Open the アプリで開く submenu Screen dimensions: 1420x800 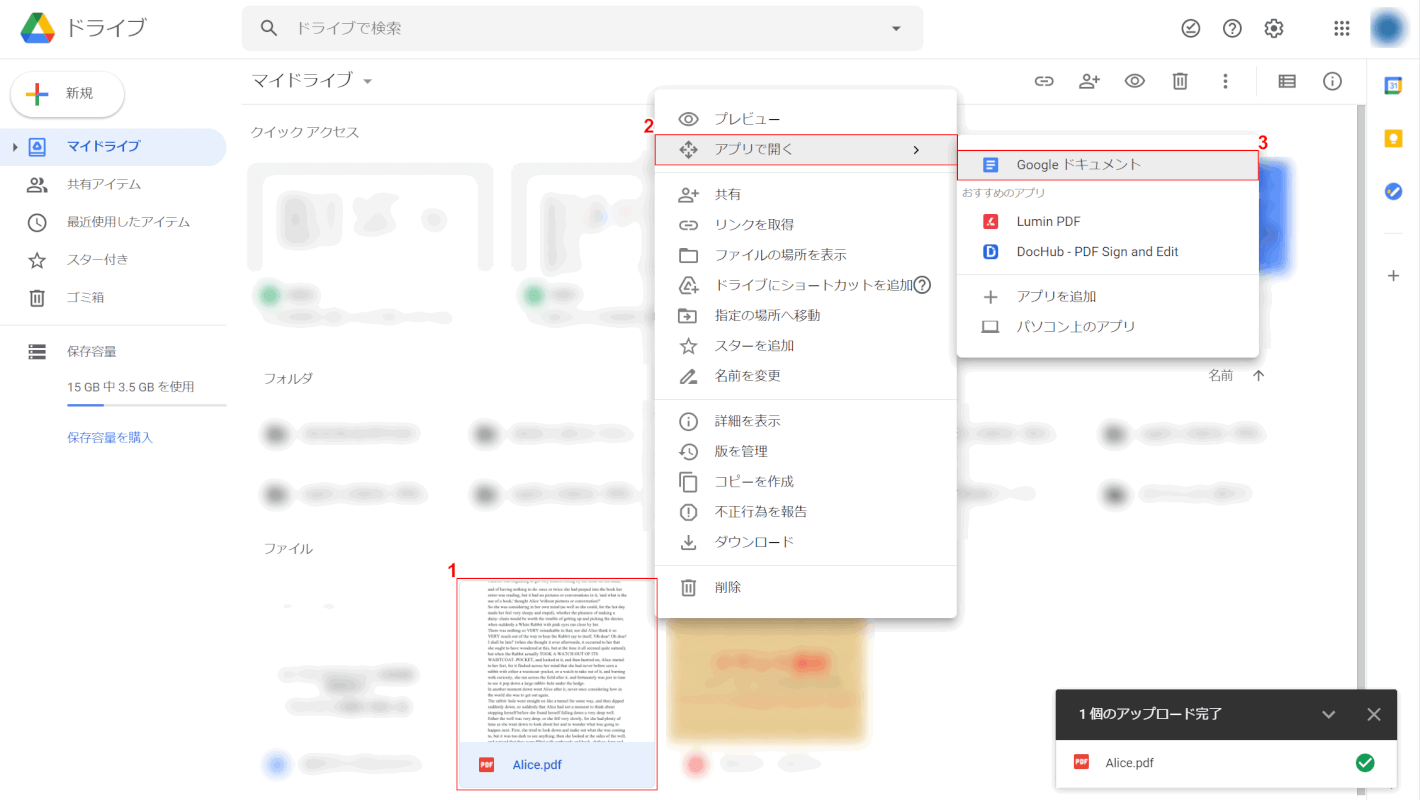click(806, 150)
